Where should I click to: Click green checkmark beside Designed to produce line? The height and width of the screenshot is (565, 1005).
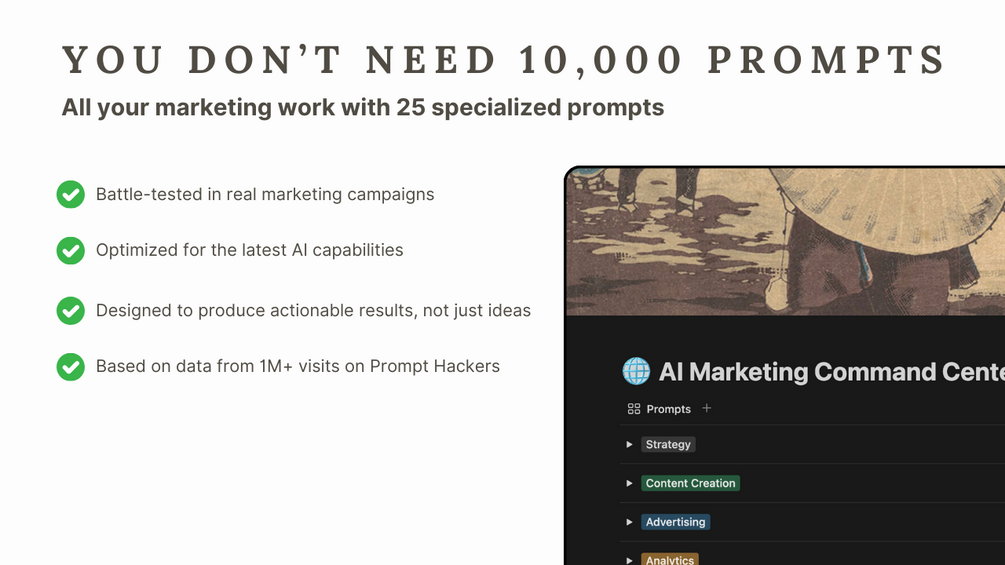(71, 310)
